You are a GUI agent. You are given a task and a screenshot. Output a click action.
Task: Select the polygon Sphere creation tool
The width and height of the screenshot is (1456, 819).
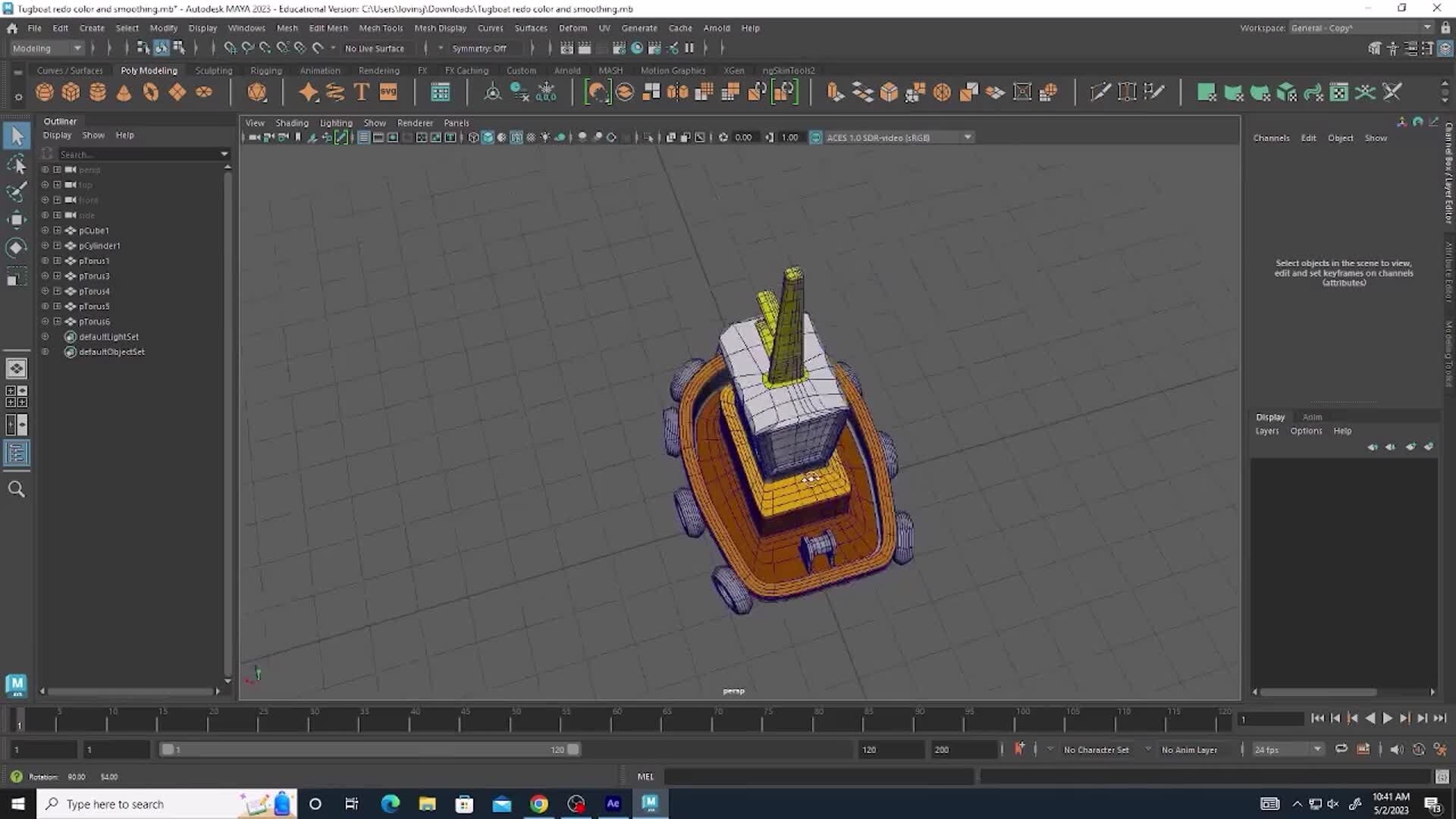pyautogui.click(x=44, y=92)
